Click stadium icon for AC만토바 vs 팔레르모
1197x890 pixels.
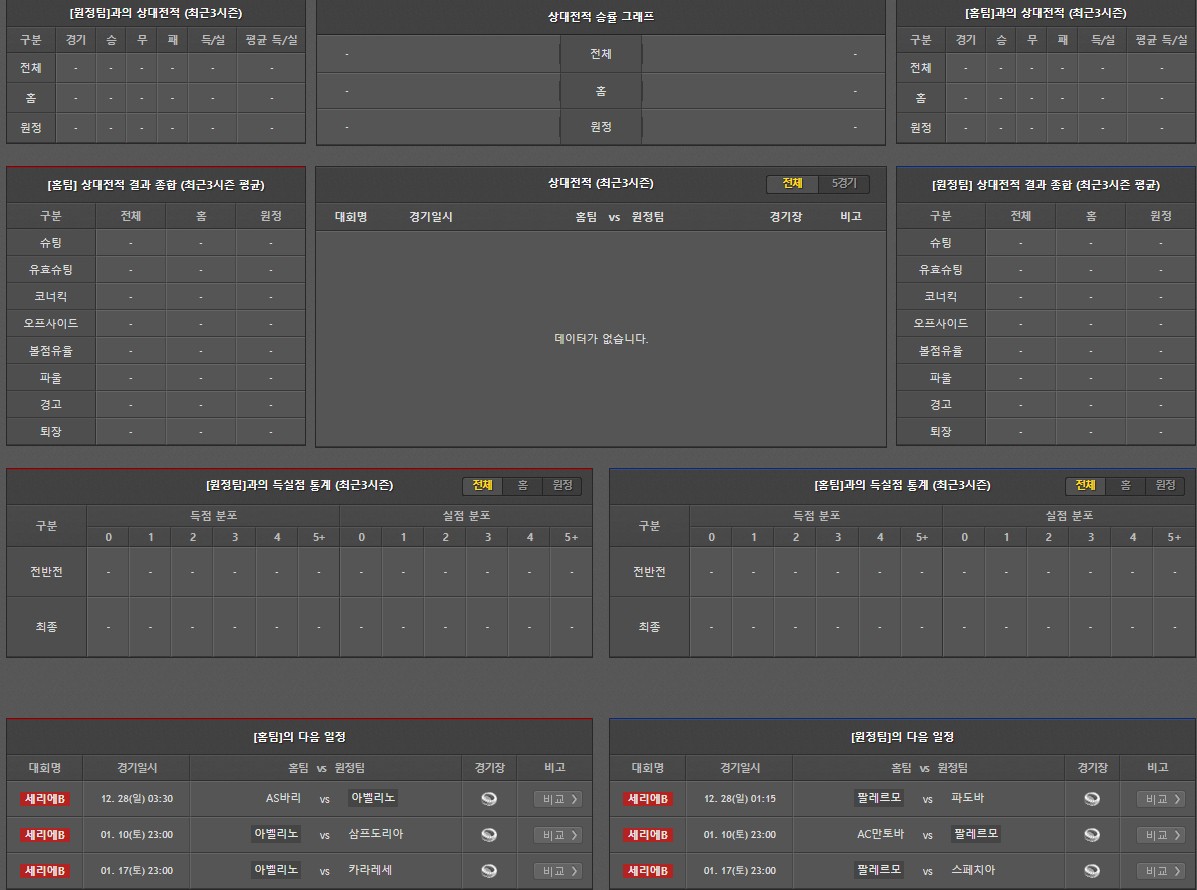1092,835
